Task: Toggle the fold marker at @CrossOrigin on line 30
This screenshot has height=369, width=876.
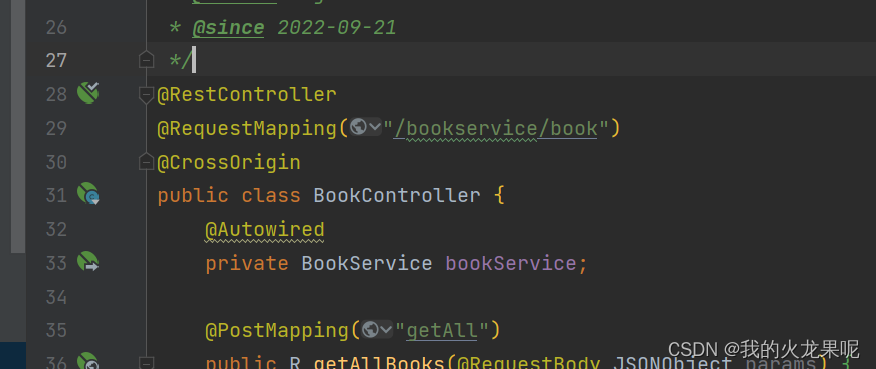Action: point(146,162)
